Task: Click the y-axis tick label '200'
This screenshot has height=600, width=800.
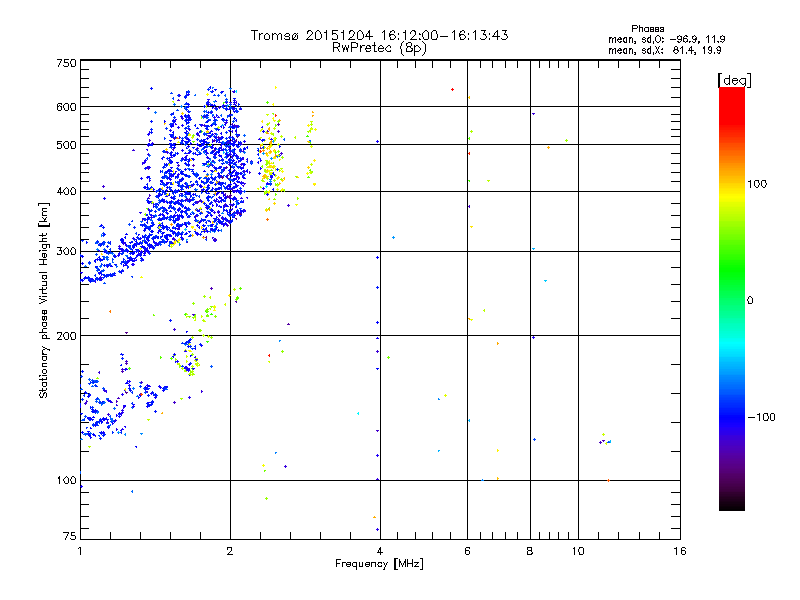Action: 66,336
